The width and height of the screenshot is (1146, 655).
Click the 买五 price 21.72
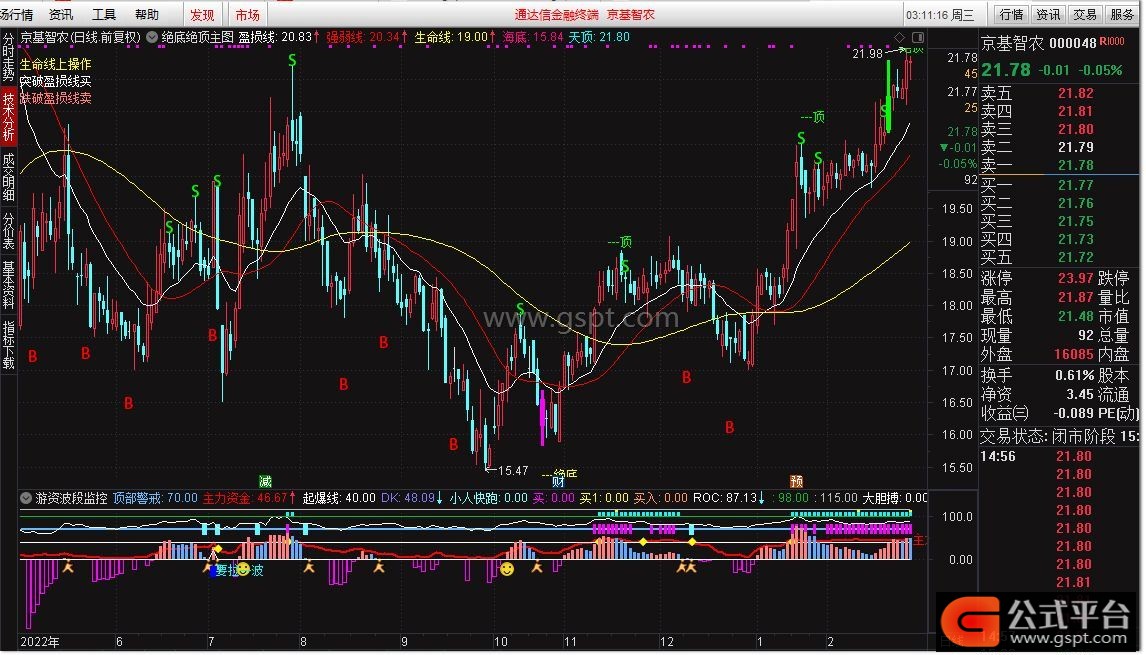(x=1076, y=257)
